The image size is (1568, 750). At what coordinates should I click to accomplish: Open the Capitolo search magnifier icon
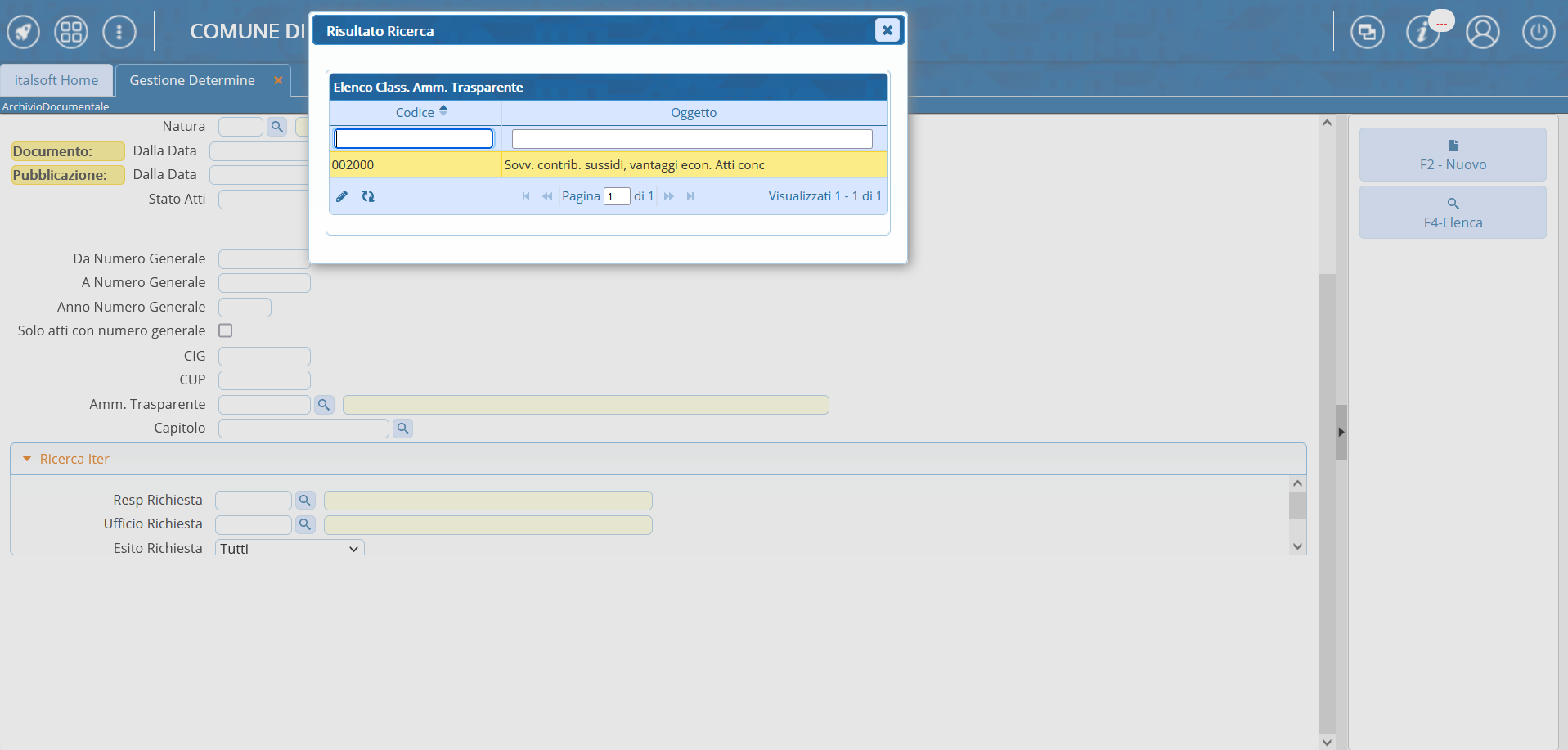coord(402,429)
